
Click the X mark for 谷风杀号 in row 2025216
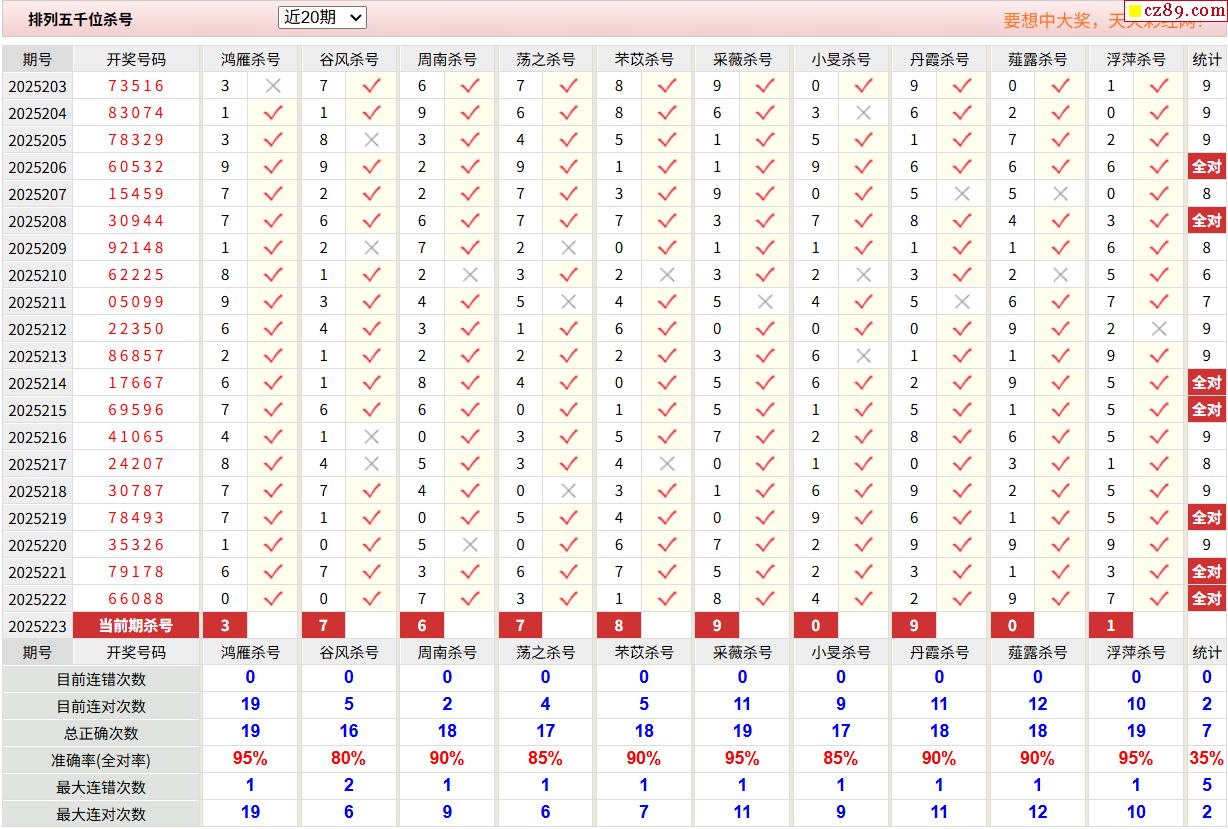372,437
